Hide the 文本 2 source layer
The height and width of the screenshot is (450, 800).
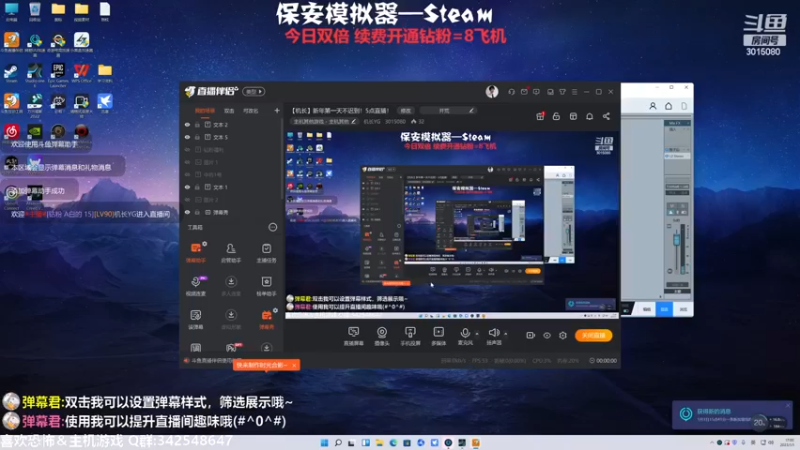pyautogui.click(x=187, y=124)
